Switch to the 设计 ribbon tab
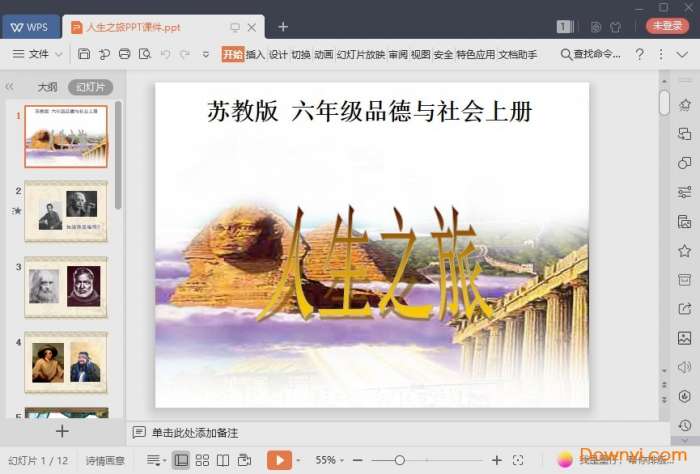 (278, 54)
